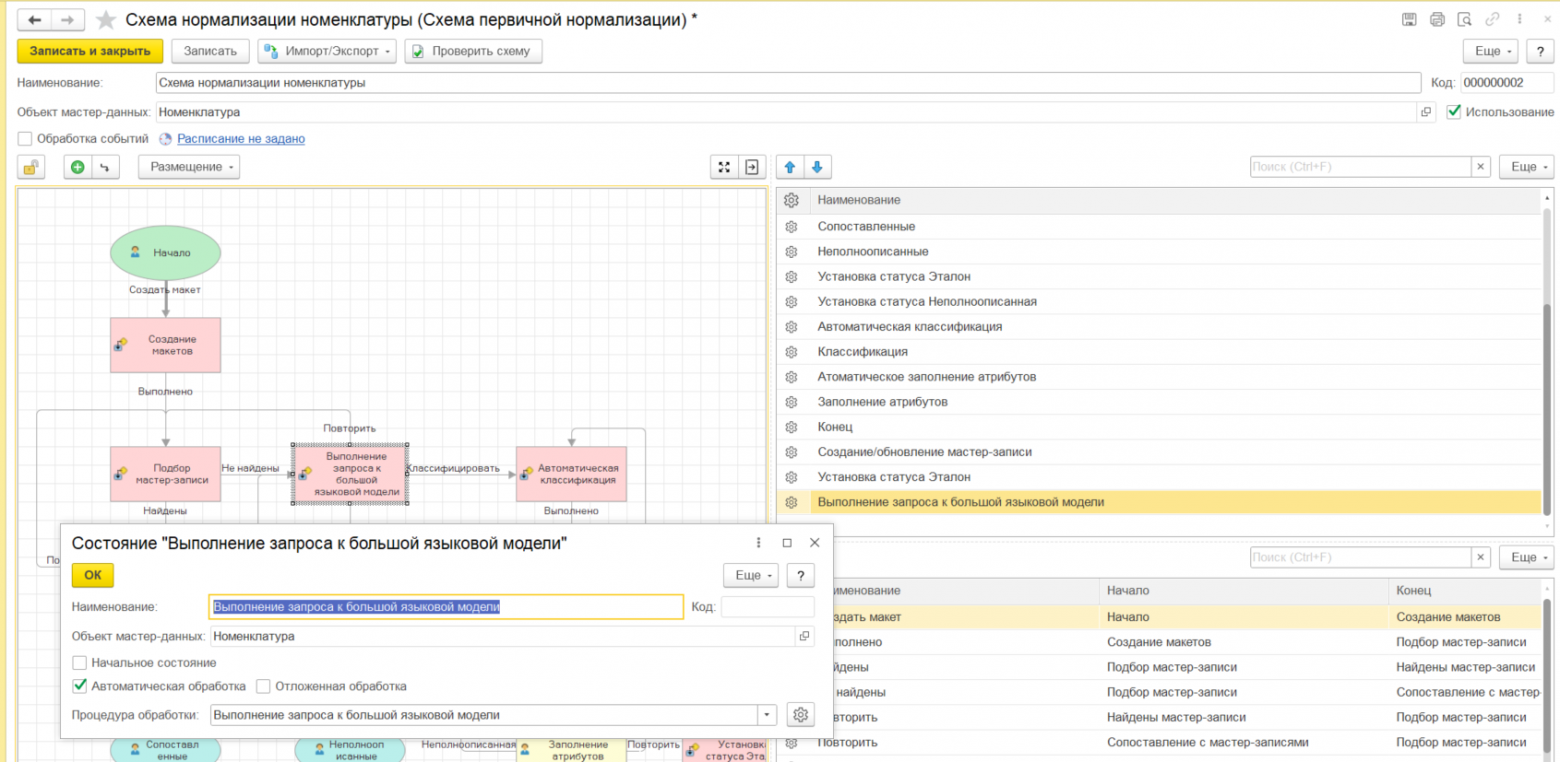Open the three-dot menu of the dialog
The image size is (1560, 762).
[759, 542]
